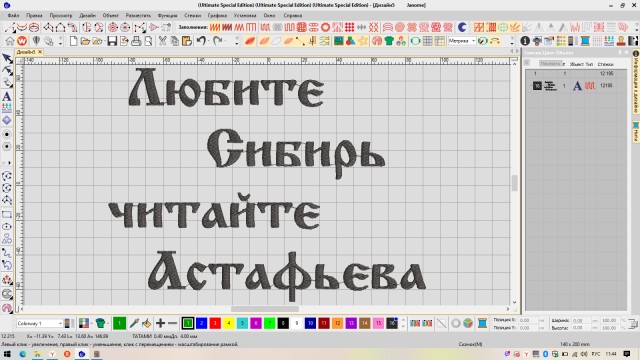Click the eyedropper color pick icon
This screenshot has width=640, height=360.
(x=134, y=323)
